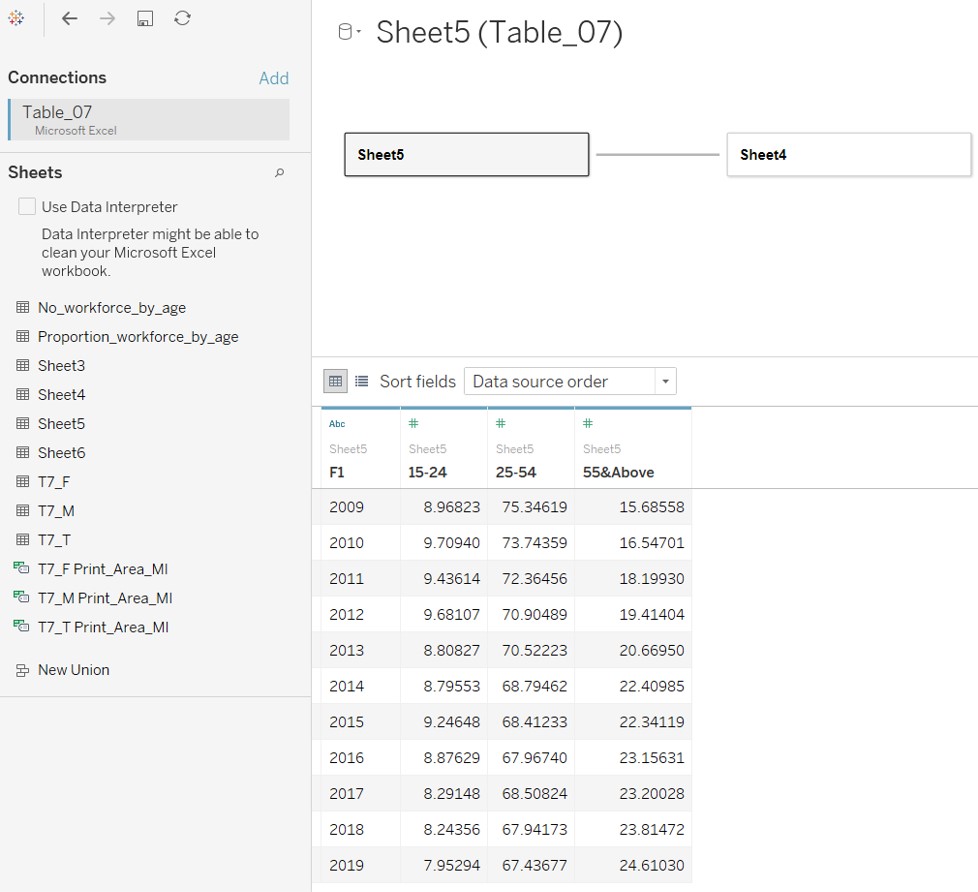
Task: Click the Redo forward arrow
Action: pos(107,17)
